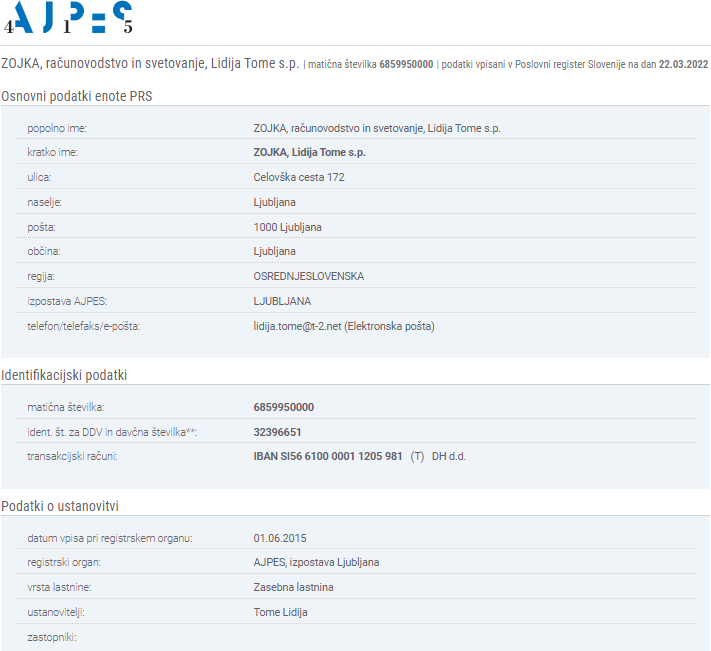This screenshot has width=711, height=651.
Task: Click the date 22.03.2022 in the header
Action: 683,64
